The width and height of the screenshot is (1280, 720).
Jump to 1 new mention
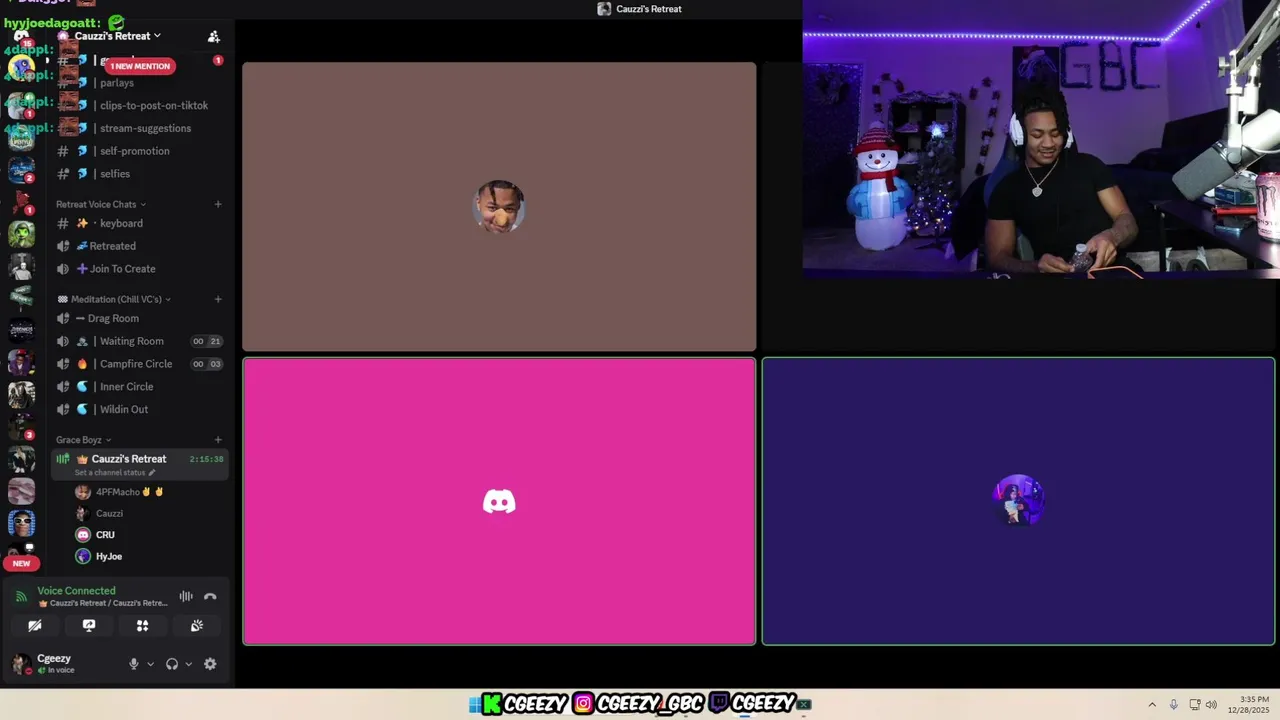(140, 66)
